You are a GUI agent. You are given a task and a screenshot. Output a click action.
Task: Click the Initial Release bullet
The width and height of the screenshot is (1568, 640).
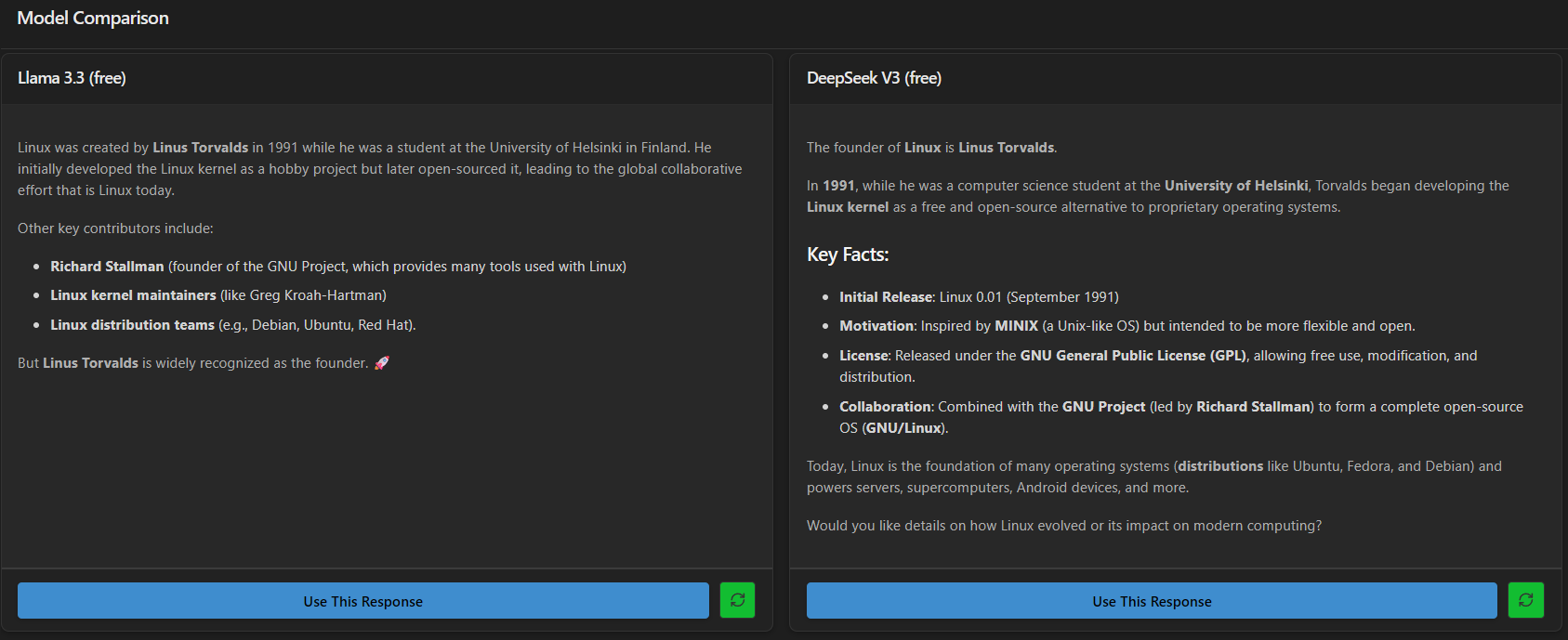tap(979, 297)
